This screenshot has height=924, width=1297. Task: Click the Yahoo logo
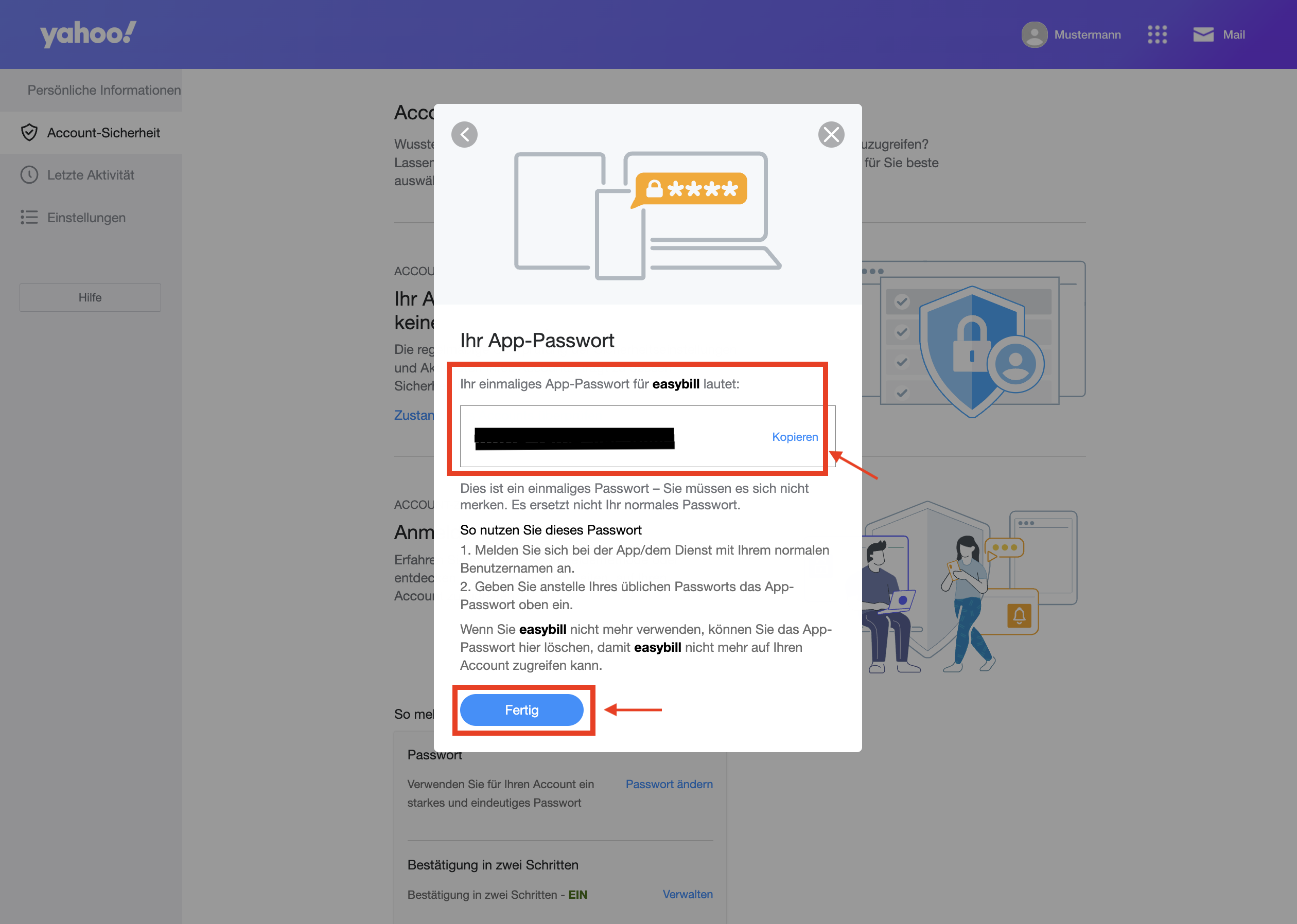click(x=88, y=34)
